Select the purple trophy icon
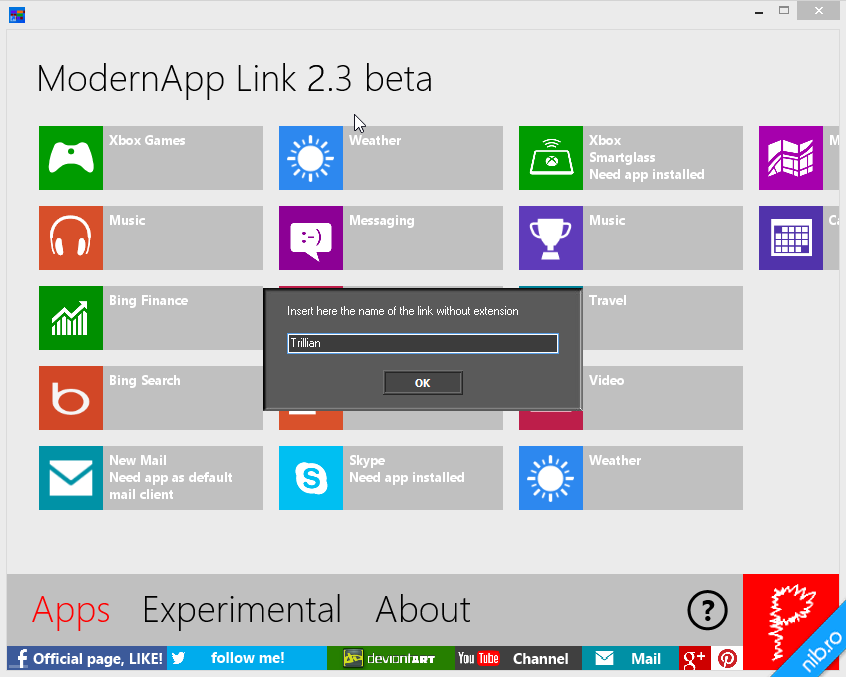Screen dimensions: 846x677 [551, 238]
